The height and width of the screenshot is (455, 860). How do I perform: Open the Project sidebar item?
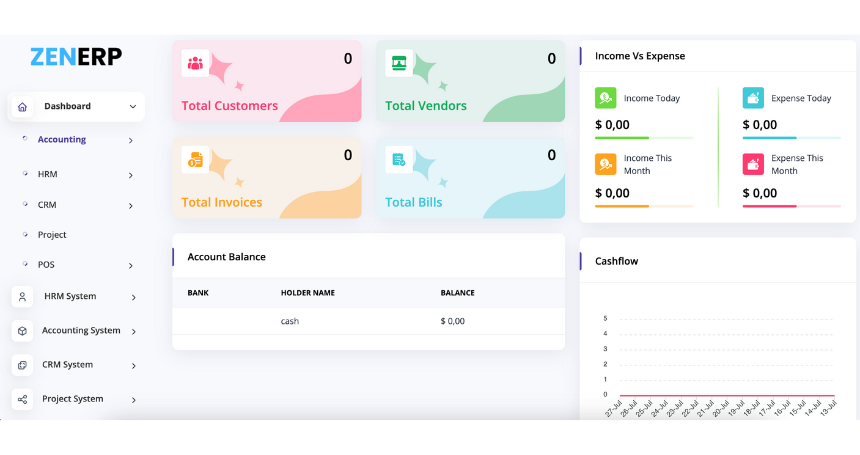52,235
